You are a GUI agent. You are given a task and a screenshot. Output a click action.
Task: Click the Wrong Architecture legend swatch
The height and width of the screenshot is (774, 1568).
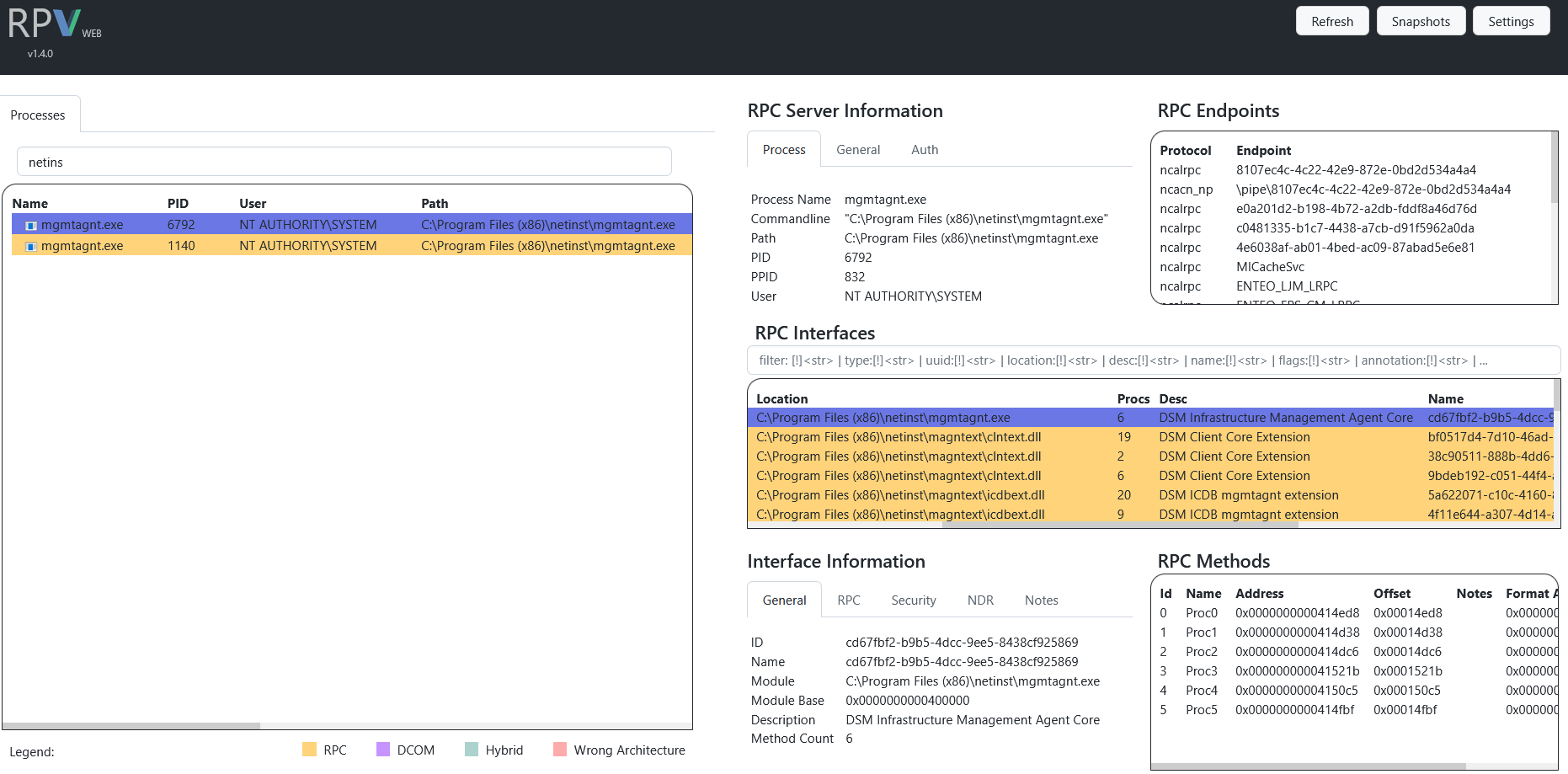pos(560,750)
